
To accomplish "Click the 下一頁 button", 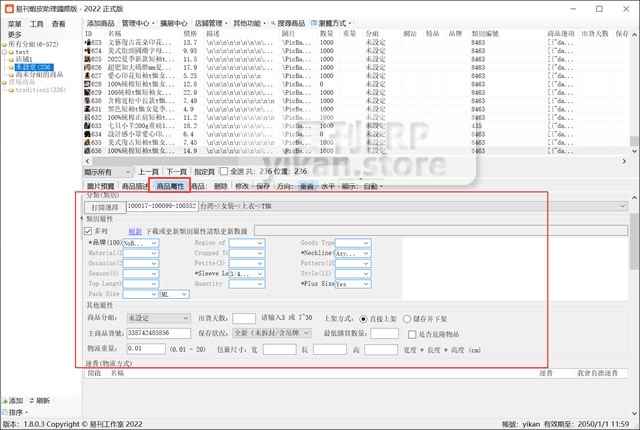I will 176,172.
